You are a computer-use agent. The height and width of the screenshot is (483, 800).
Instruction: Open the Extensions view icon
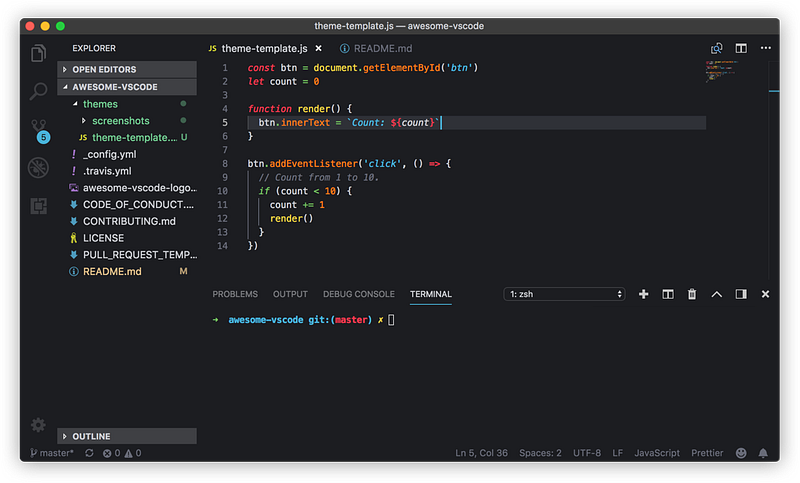[x=38, y=205]
